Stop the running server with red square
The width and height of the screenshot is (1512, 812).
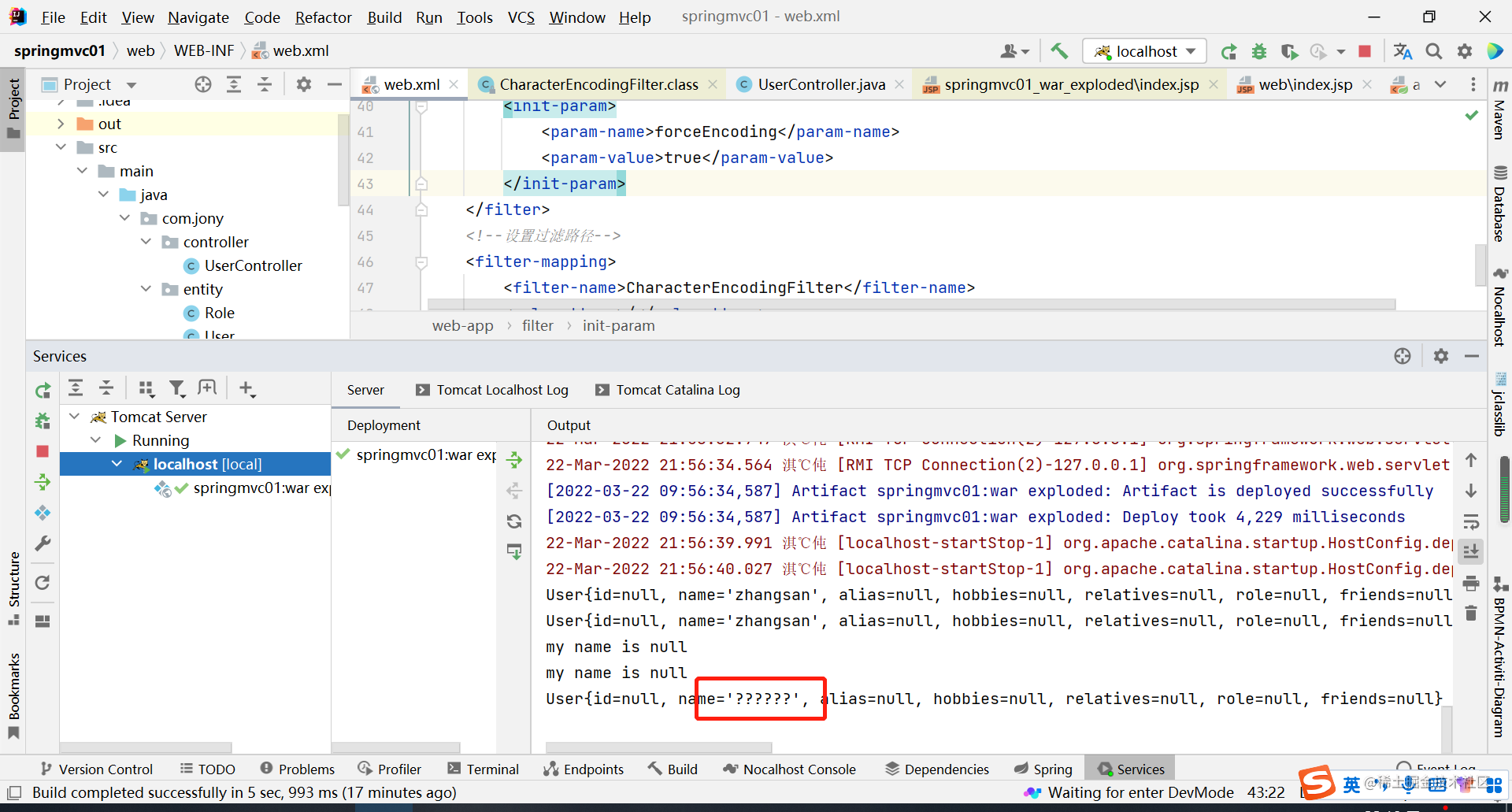(x=1365, y=51)
